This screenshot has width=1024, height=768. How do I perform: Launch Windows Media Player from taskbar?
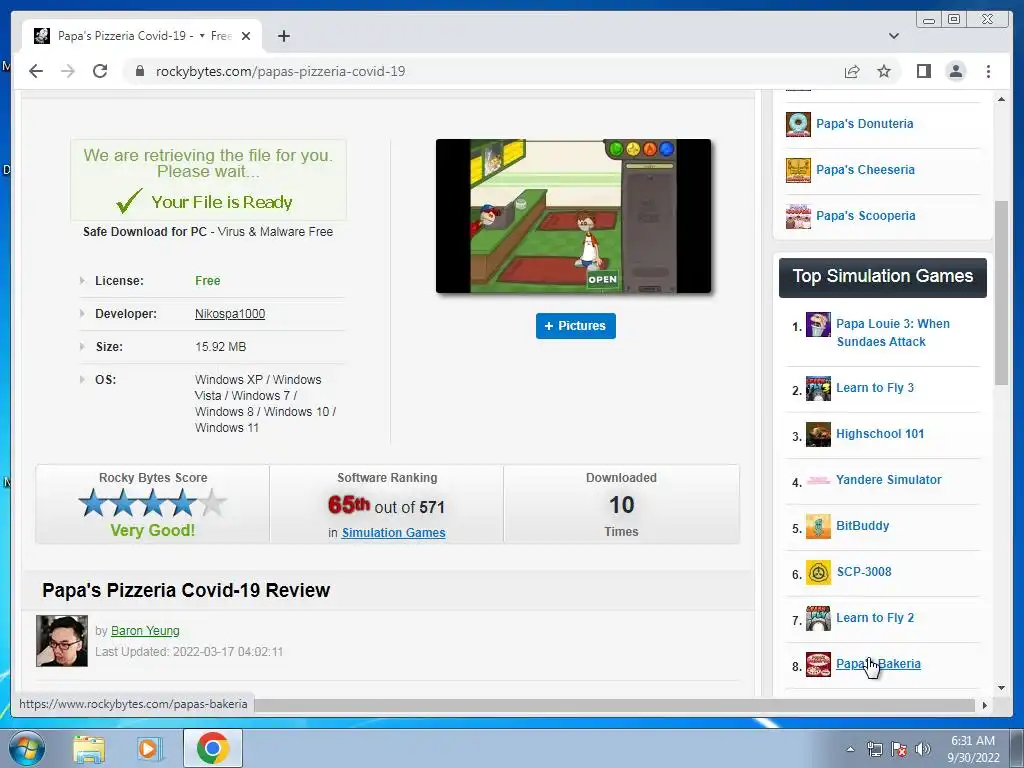[x=149, y=748]
